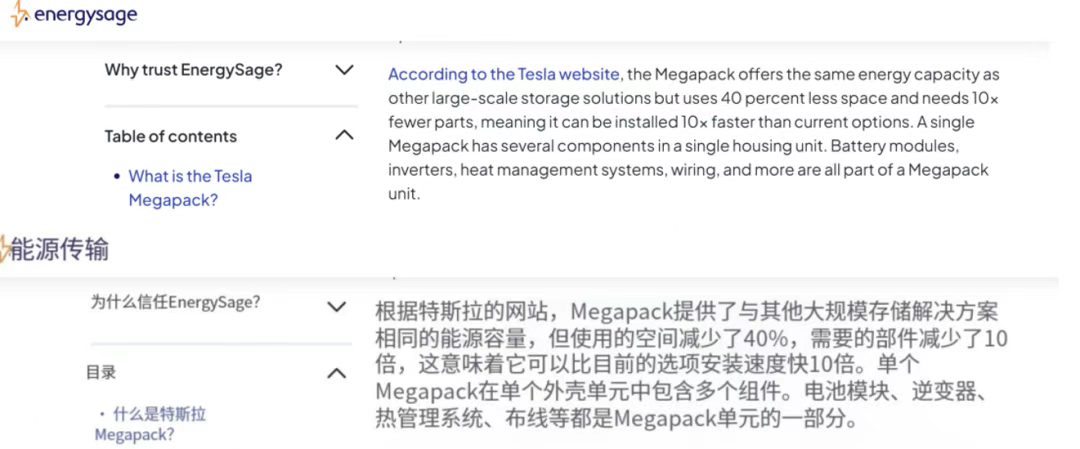Open the 什么是特斯拉 Megapack? link
The height and width of the screenshot is (449, 1080).
click(150, 424)
